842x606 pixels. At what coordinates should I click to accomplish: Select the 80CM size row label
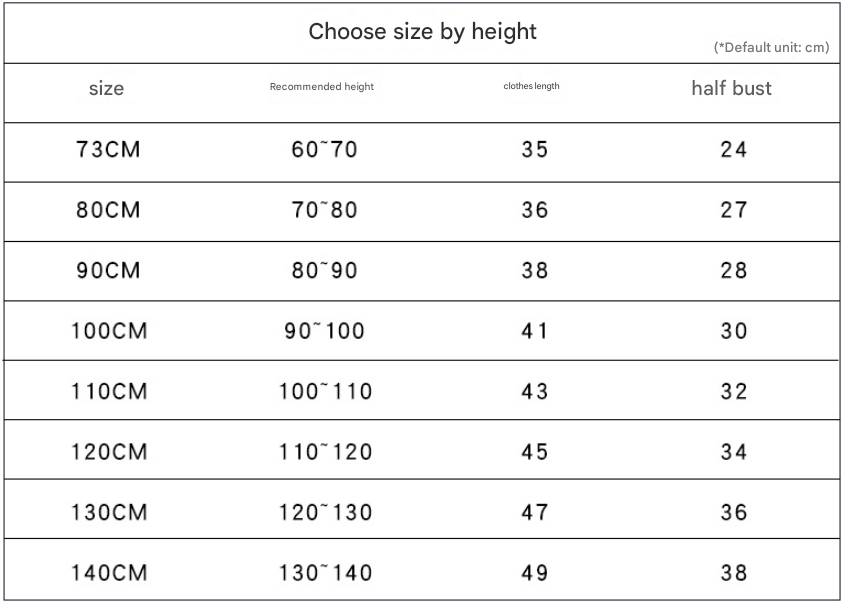point(108,210)
